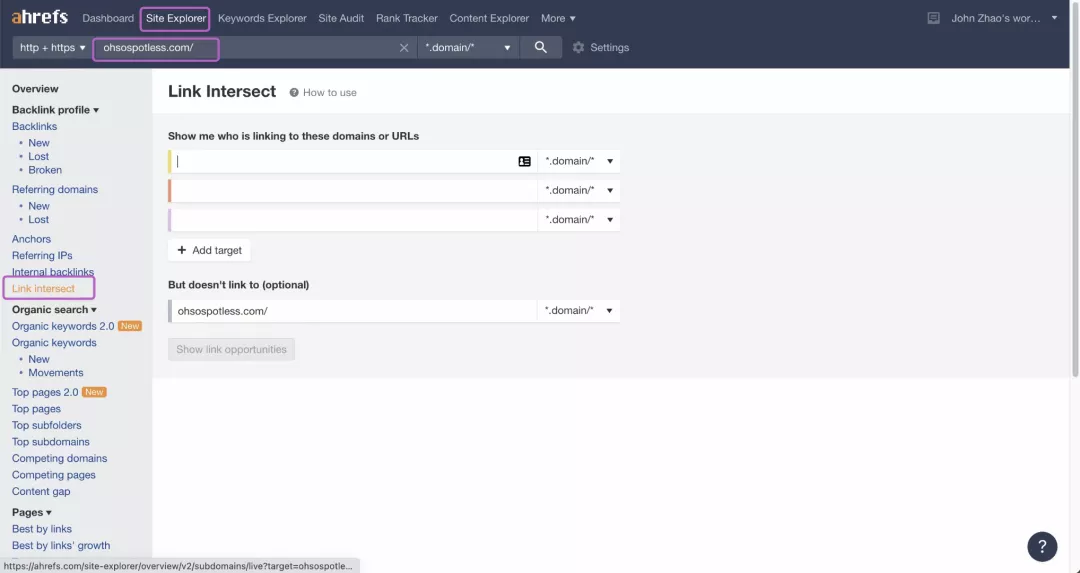Click the third purple-marked target input
Image resolution: width=1080 pixels, height=573 pixels.
coord(353,219)
